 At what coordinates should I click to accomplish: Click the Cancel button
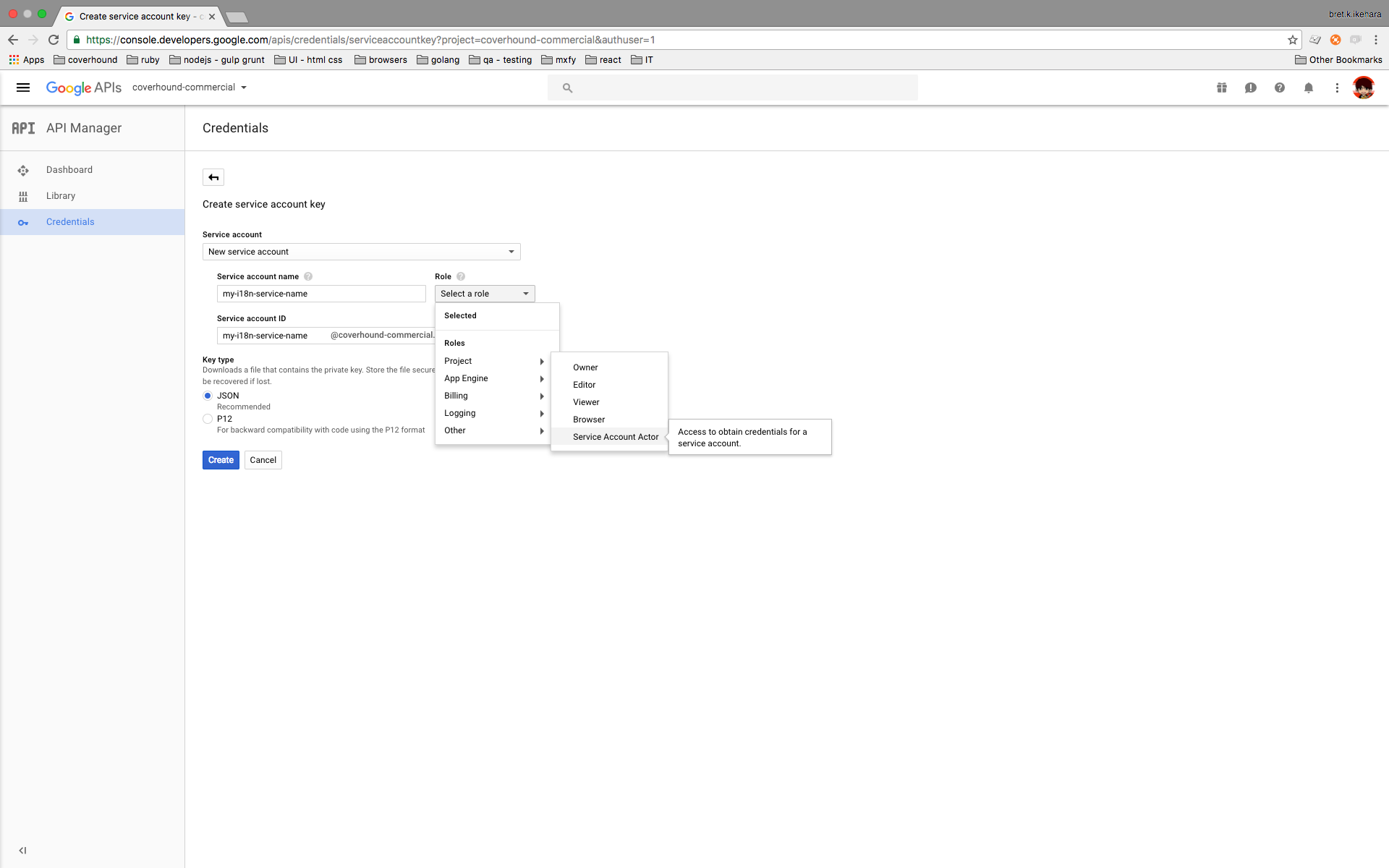tap(263, 460)
